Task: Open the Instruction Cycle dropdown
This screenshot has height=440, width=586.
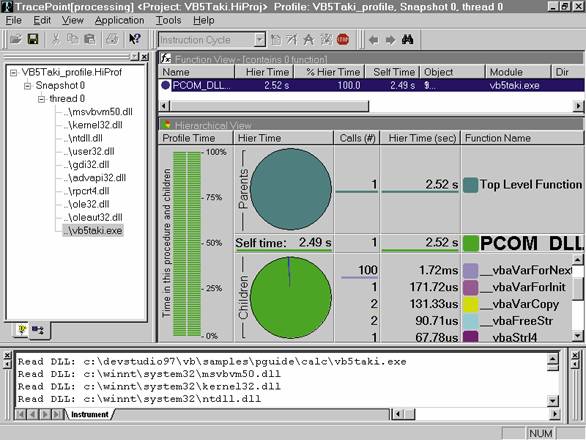Action: 259,39
